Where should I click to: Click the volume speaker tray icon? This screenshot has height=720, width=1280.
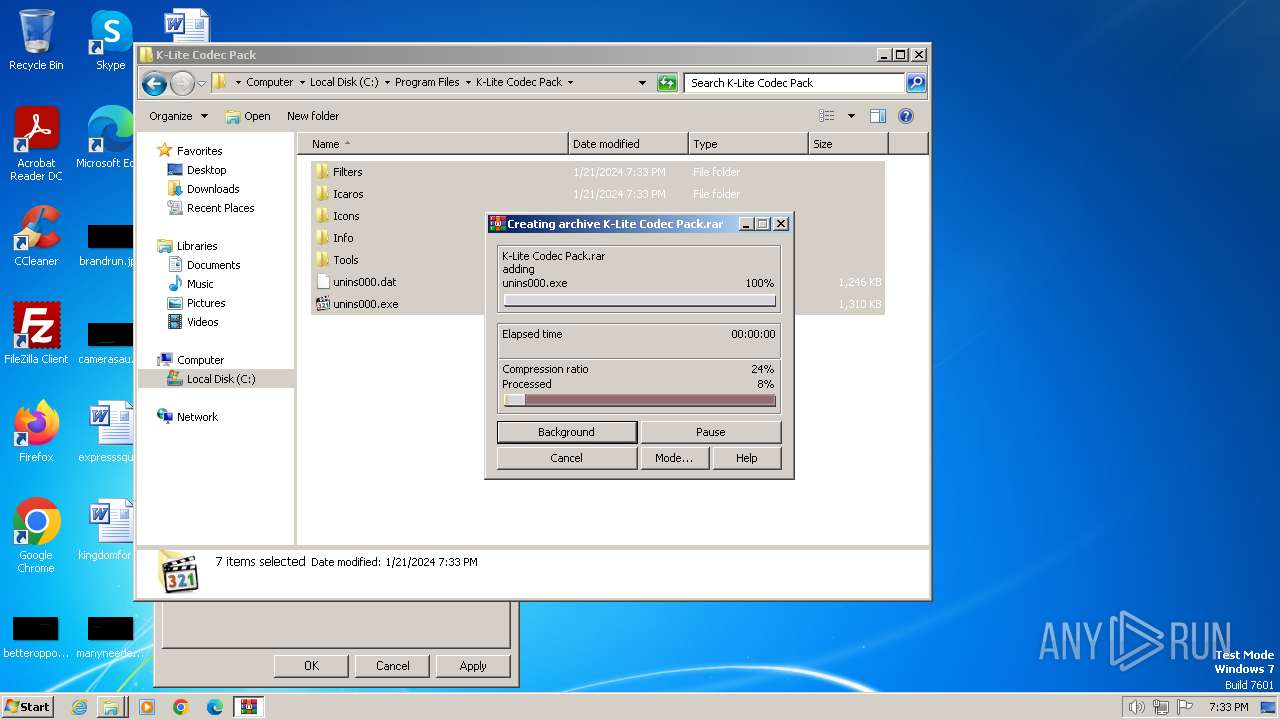(x=1137, y=707)
